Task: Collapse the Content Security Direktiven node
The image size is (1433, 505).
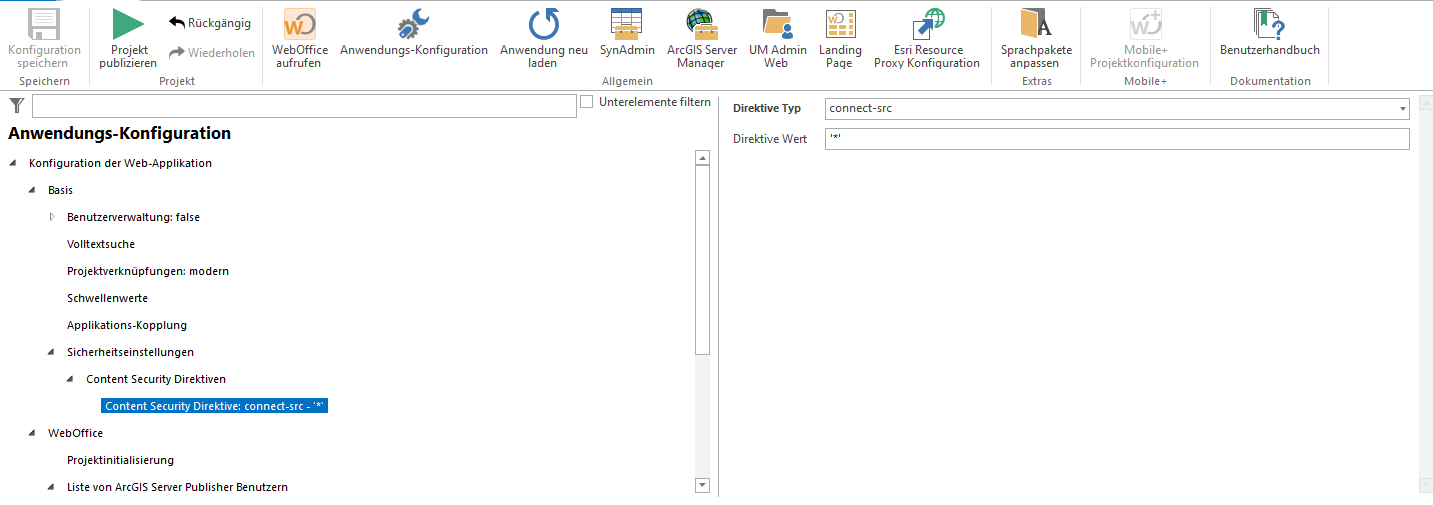Action: [71, 379]
